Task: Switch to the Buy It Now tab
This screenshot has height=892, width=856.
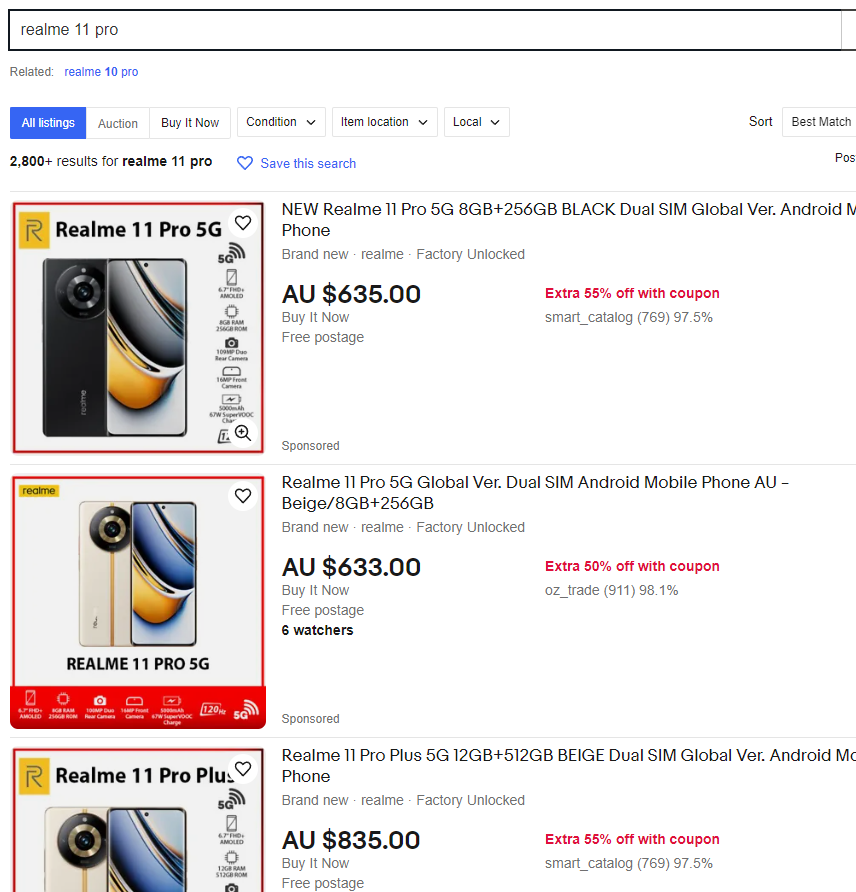Action: (190, 123)
